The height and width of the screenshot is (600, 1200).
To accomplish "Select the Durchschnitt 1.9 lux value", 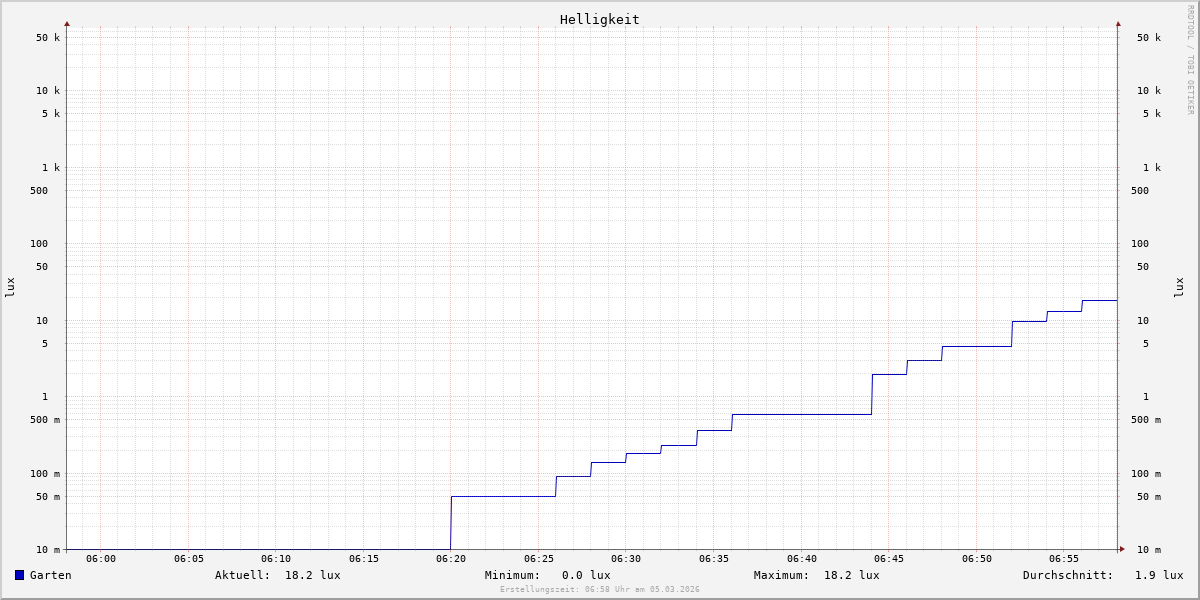I will pyautogui.click(x=1158, y=575).
